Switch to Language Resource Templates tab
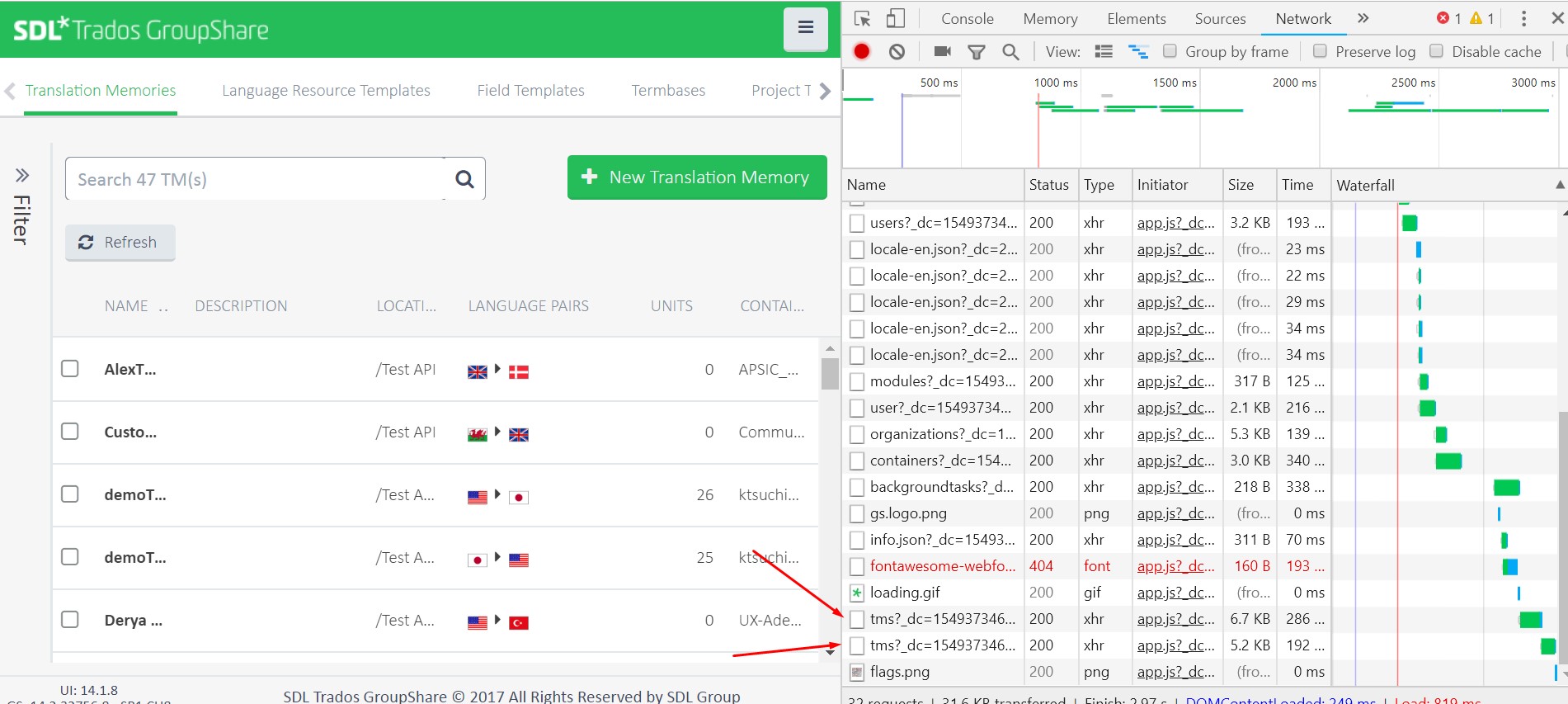This screenshot has width=1568, height=704. click(326, 90)
